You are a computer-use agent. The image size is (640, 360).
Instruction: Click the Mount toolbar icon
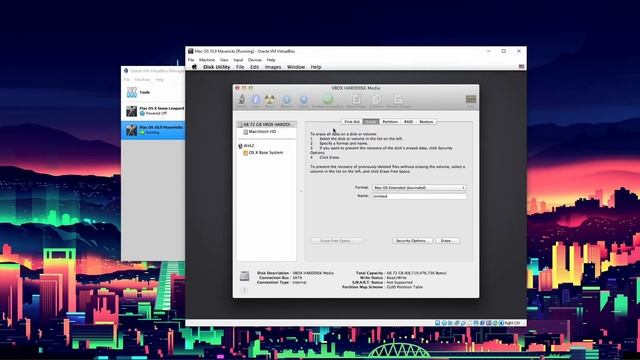click(287, 100)
